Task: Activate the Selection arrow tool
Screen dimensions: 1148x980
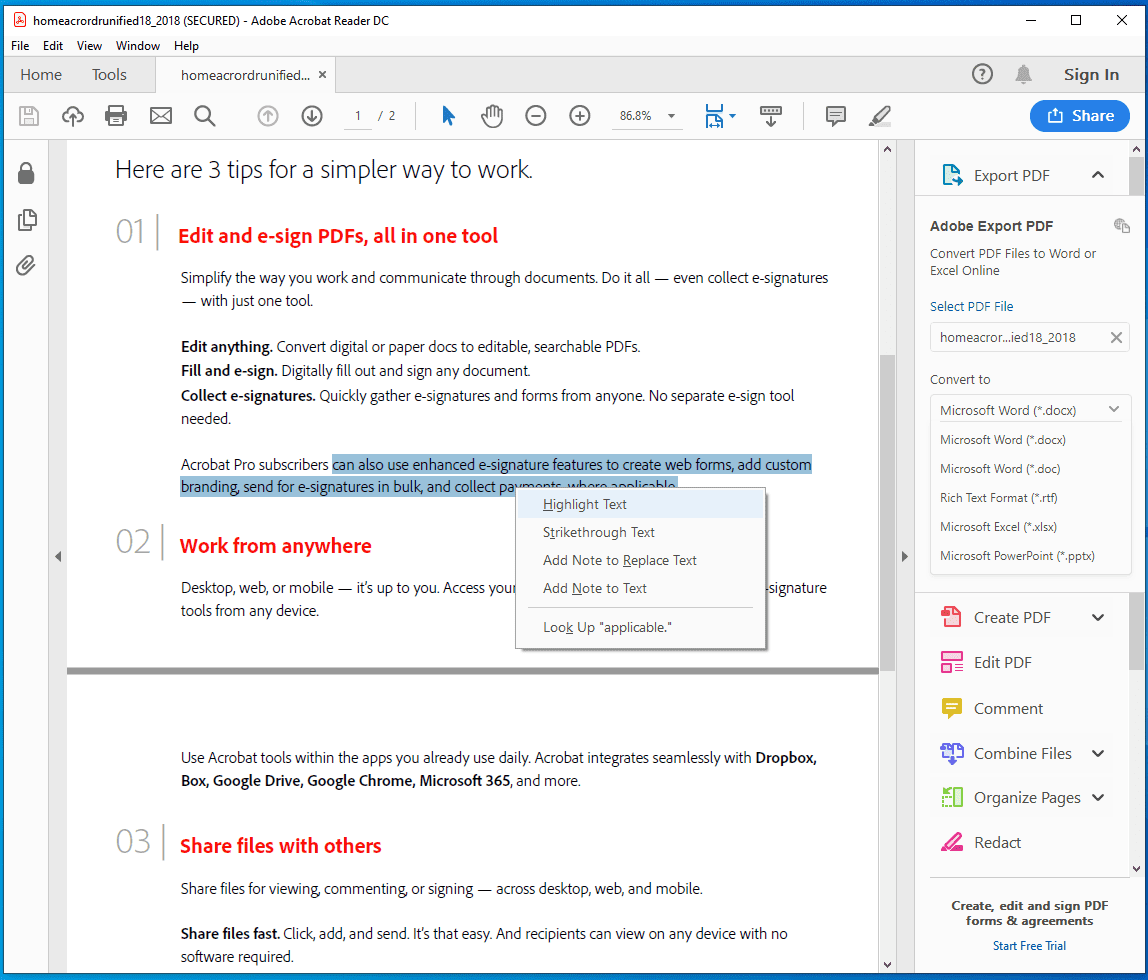Action: click(448, 116)
